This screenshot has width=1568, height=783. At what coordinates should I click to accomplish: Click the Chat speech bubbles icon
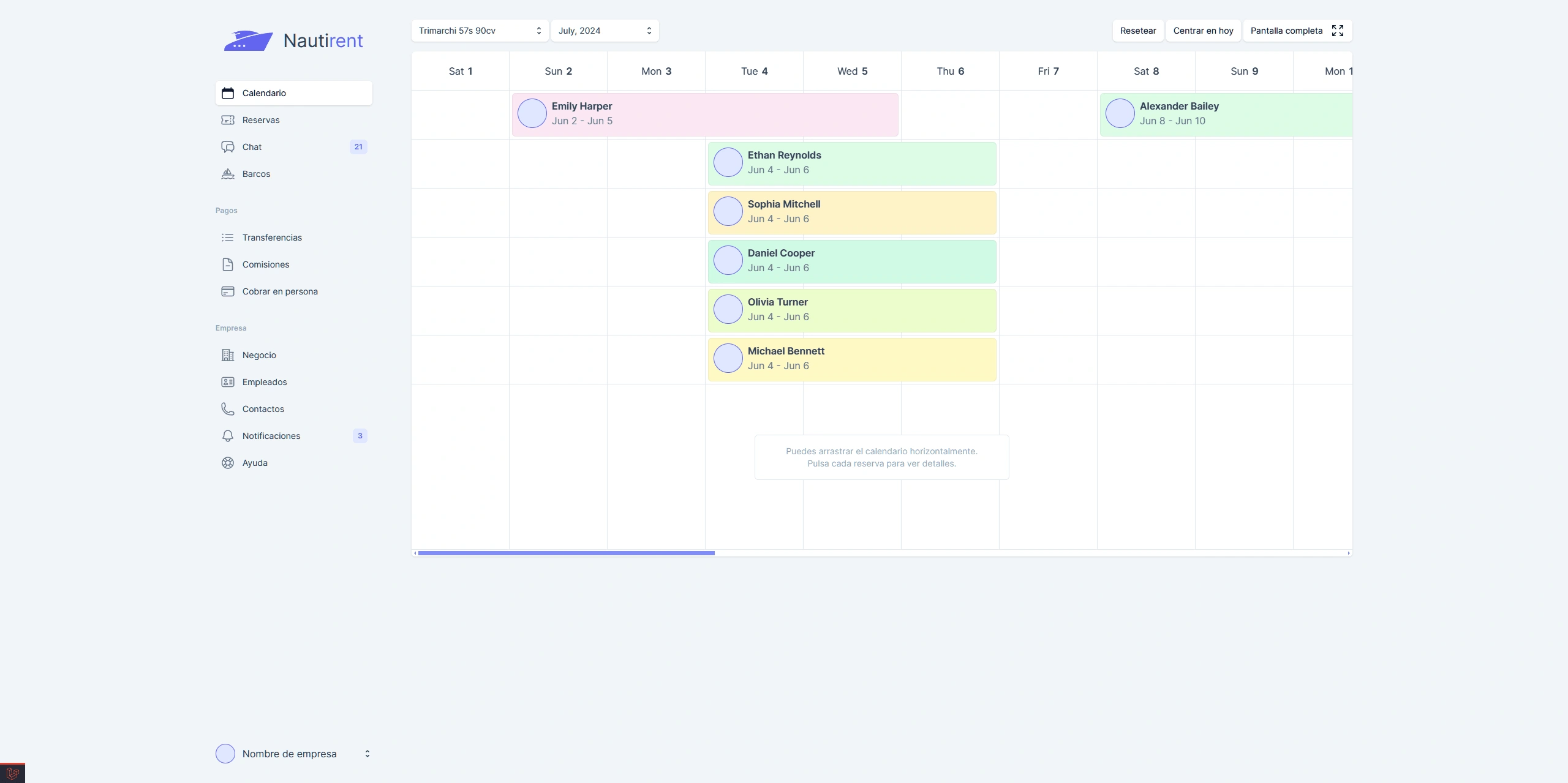228,147
